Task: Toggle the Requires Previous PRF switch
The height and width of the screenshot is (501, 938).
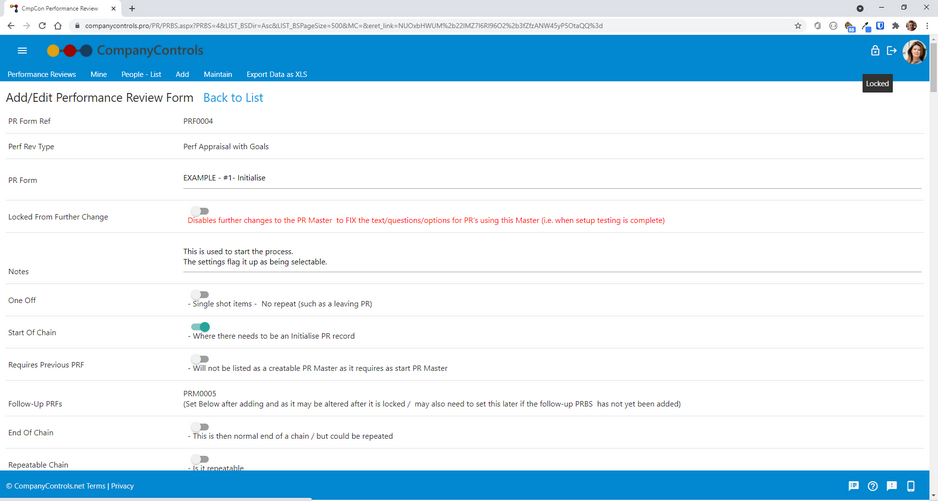Action: click(x=200, y=359)
